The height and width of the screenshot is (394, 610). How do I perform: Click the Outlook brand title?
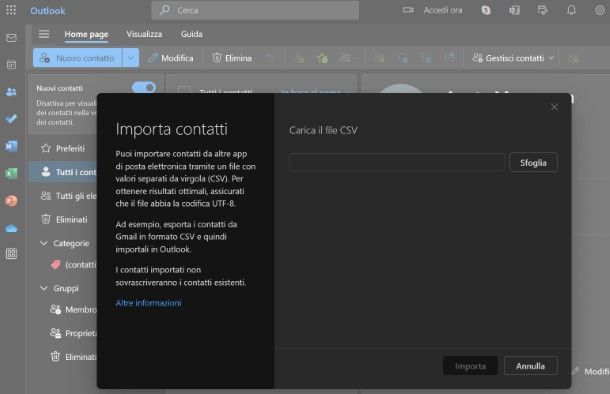point(47,11)
